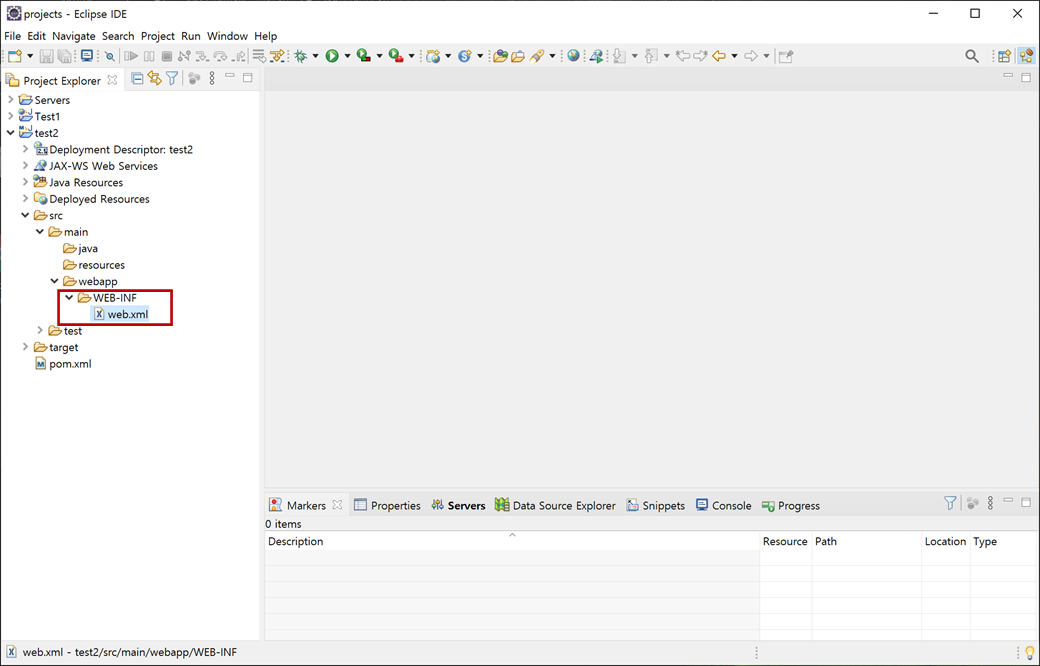The width and height of the screenshot is (1040, 666).
Task: Click the Last Edit Location arrow icon
Action: pyautogui.click(x=683, y=56)
